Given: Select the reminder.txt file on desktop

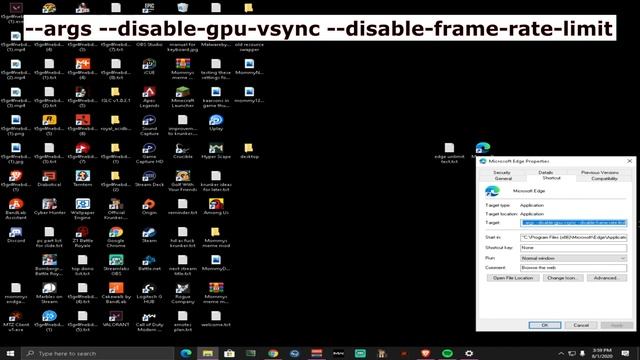Looking at the screenshot, I should tap(183, 207).
